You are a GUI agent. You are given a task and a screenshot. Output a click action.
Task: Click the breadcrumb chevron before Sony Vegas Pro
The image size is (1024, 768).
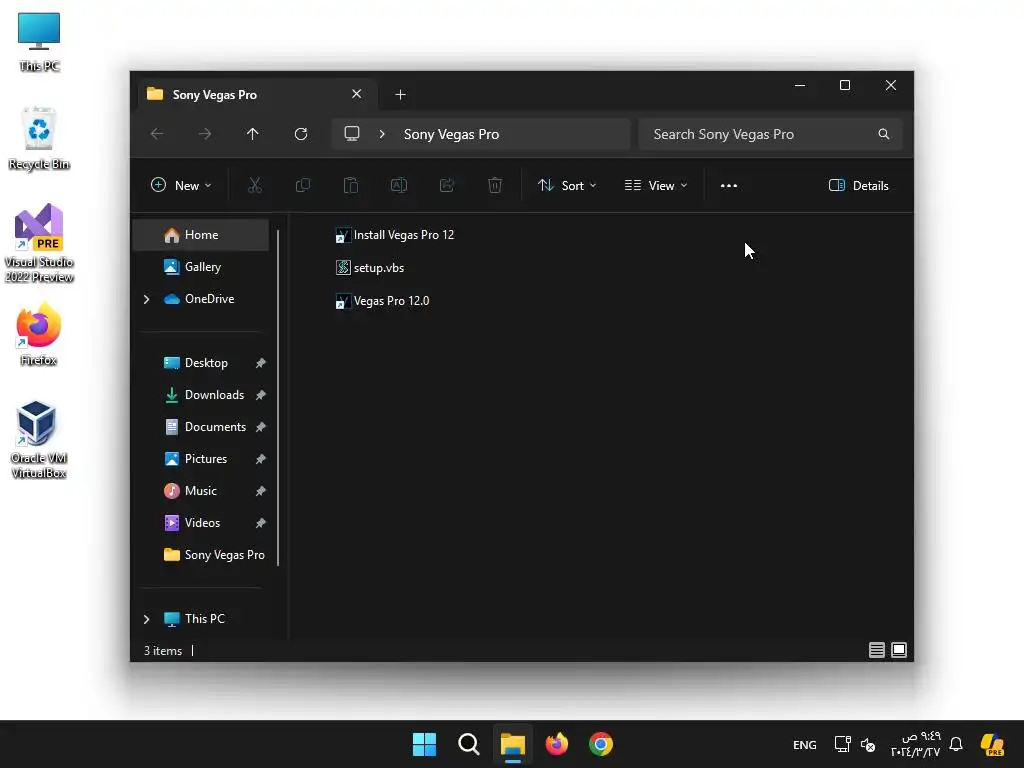coord(382,134)
